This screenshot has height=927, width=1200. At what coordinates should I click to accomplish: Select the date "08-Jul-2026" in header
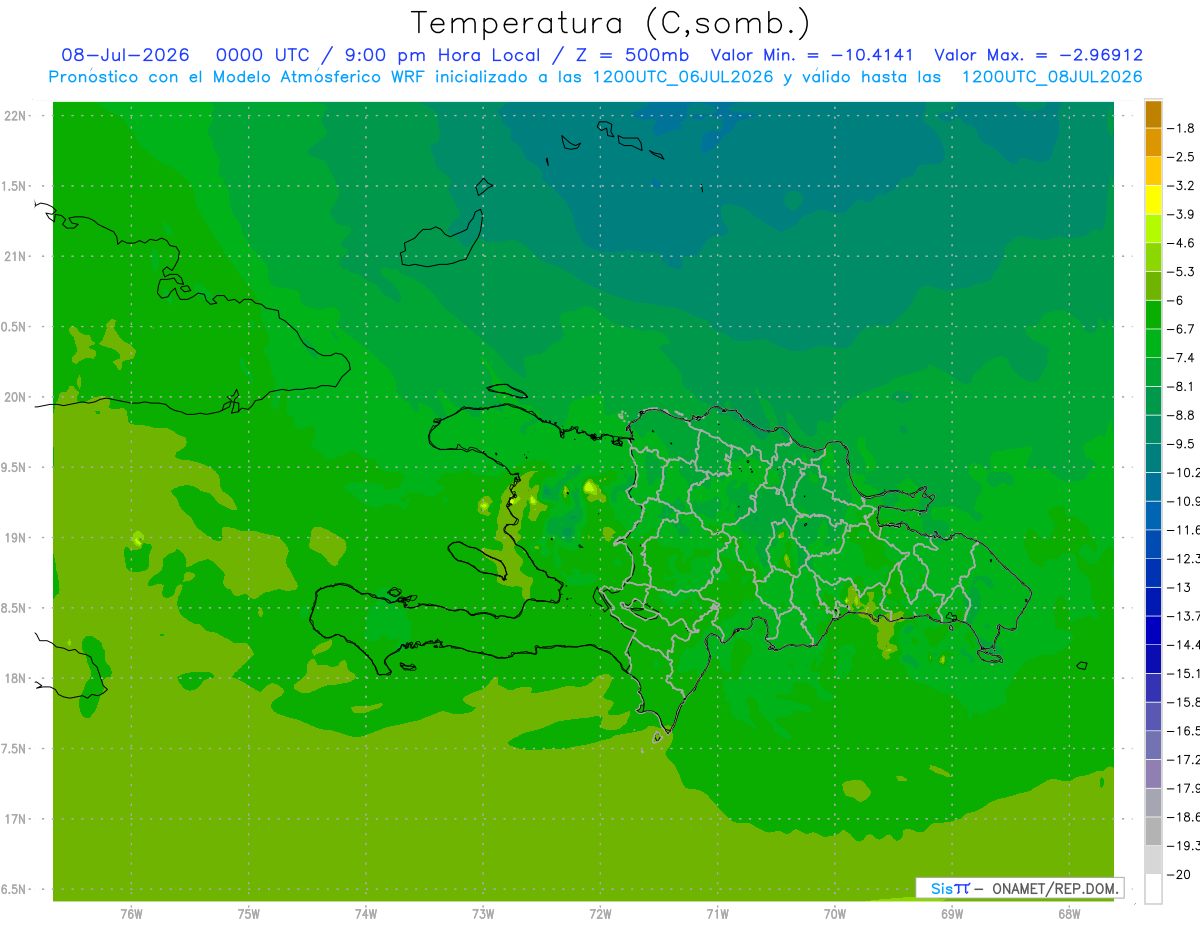click(125, 55)
